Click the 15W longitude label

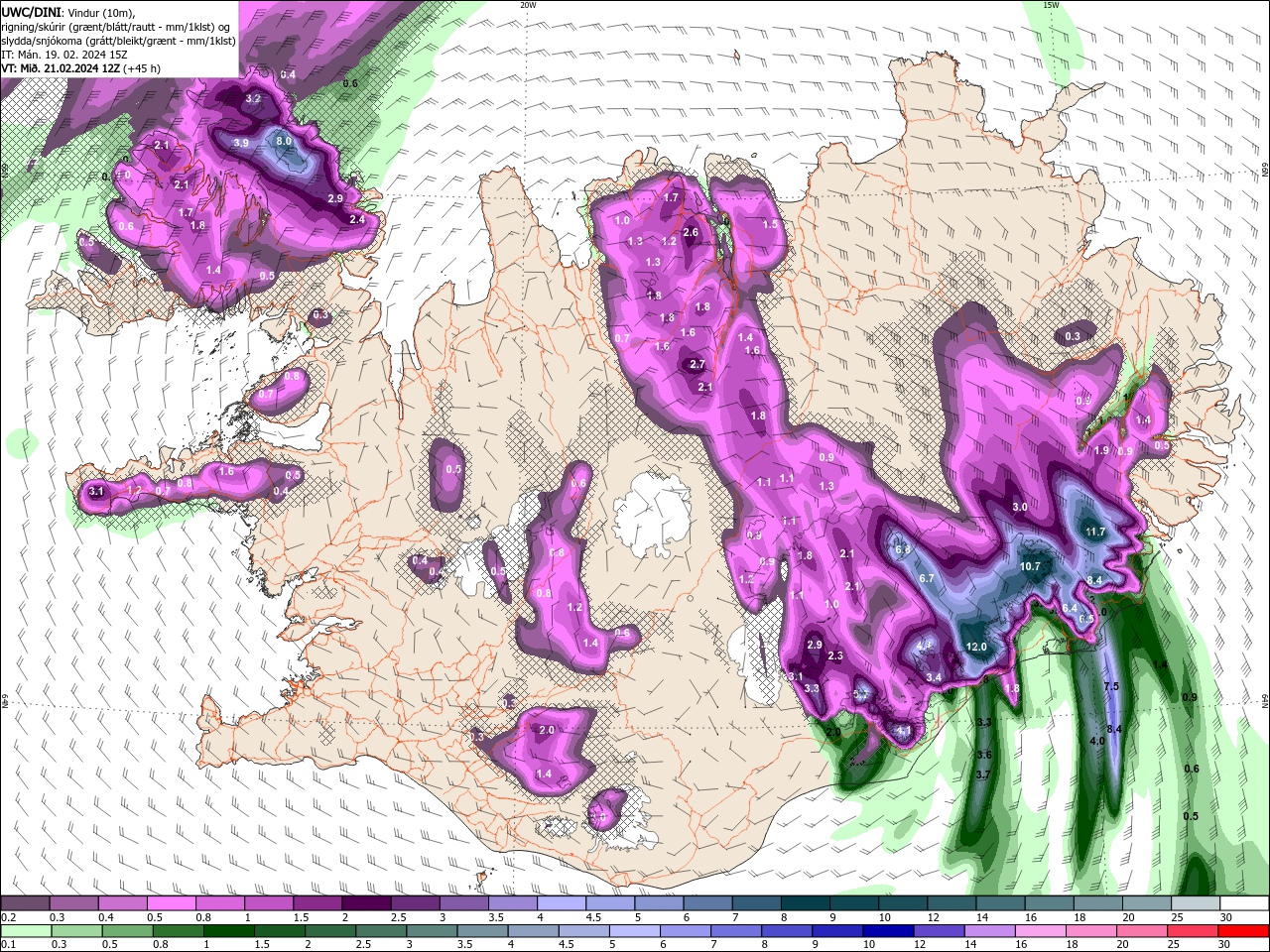point(1051,5)
